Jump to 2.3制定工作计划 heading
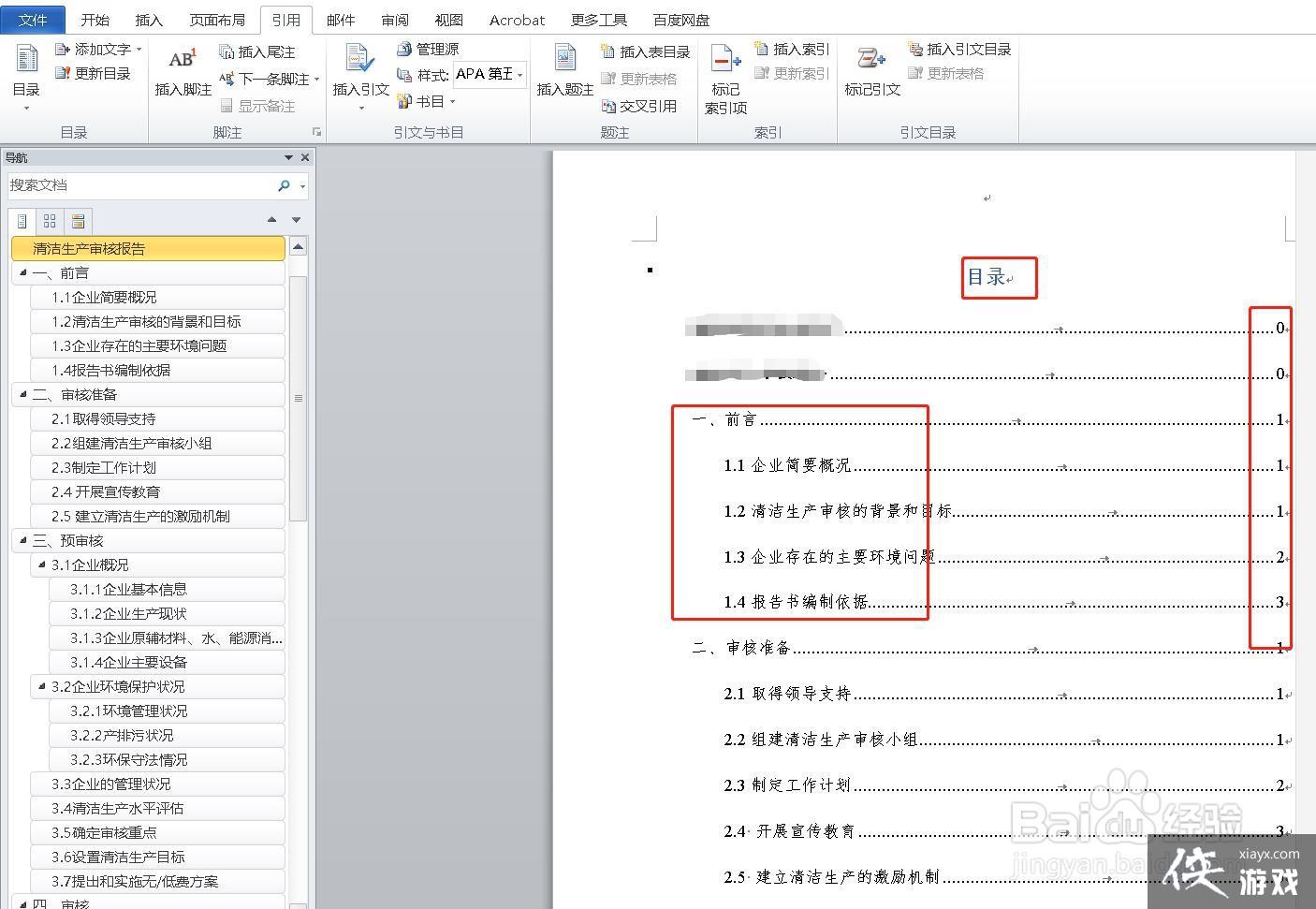Image resolution: width=1316 pixels, height=909 pixels. click(x=157, y=467)
